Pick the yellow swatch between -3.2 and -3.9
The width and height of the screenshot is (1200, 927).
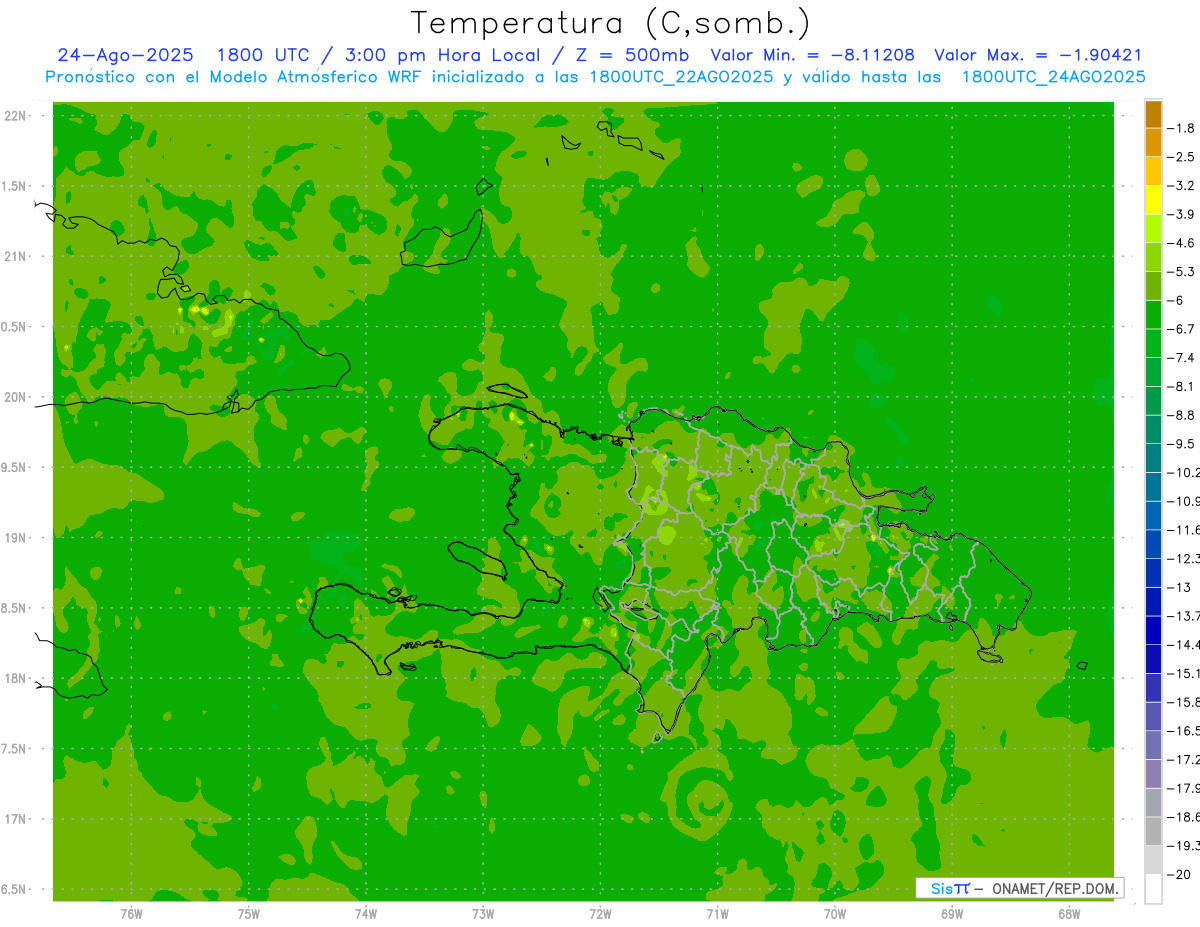(1153, 200)
